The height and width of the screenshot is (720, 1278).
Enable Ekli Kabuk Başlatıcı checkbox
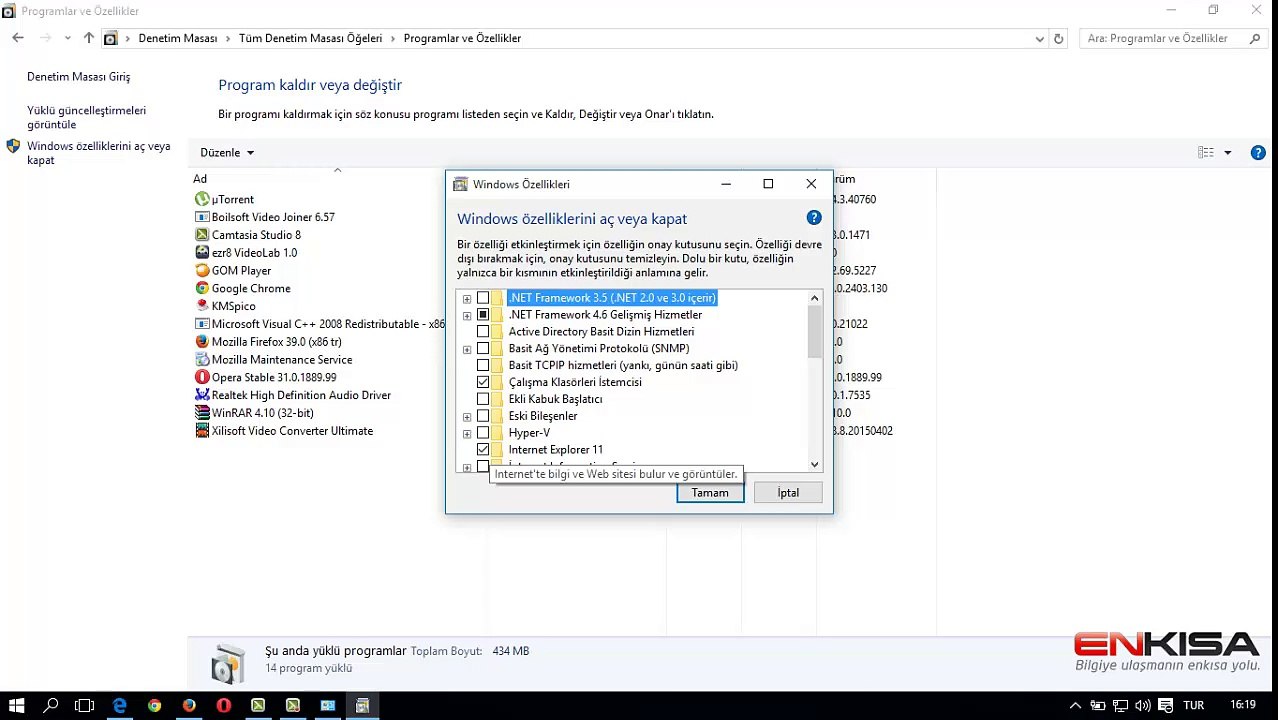(x=483, y=399)
